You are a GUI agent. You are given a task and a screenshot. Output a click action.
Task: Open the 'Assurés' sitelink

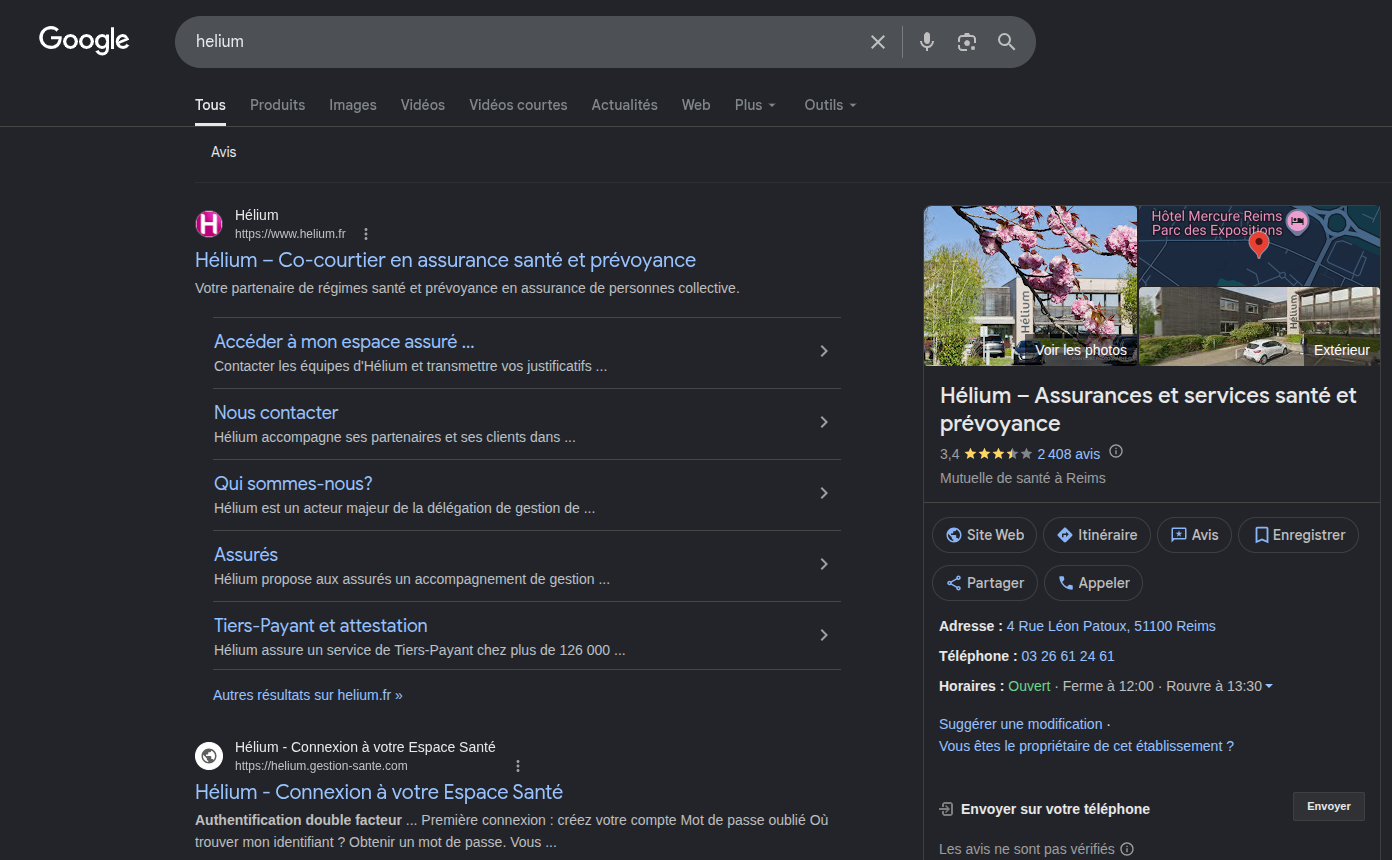[x=246, y=555]
